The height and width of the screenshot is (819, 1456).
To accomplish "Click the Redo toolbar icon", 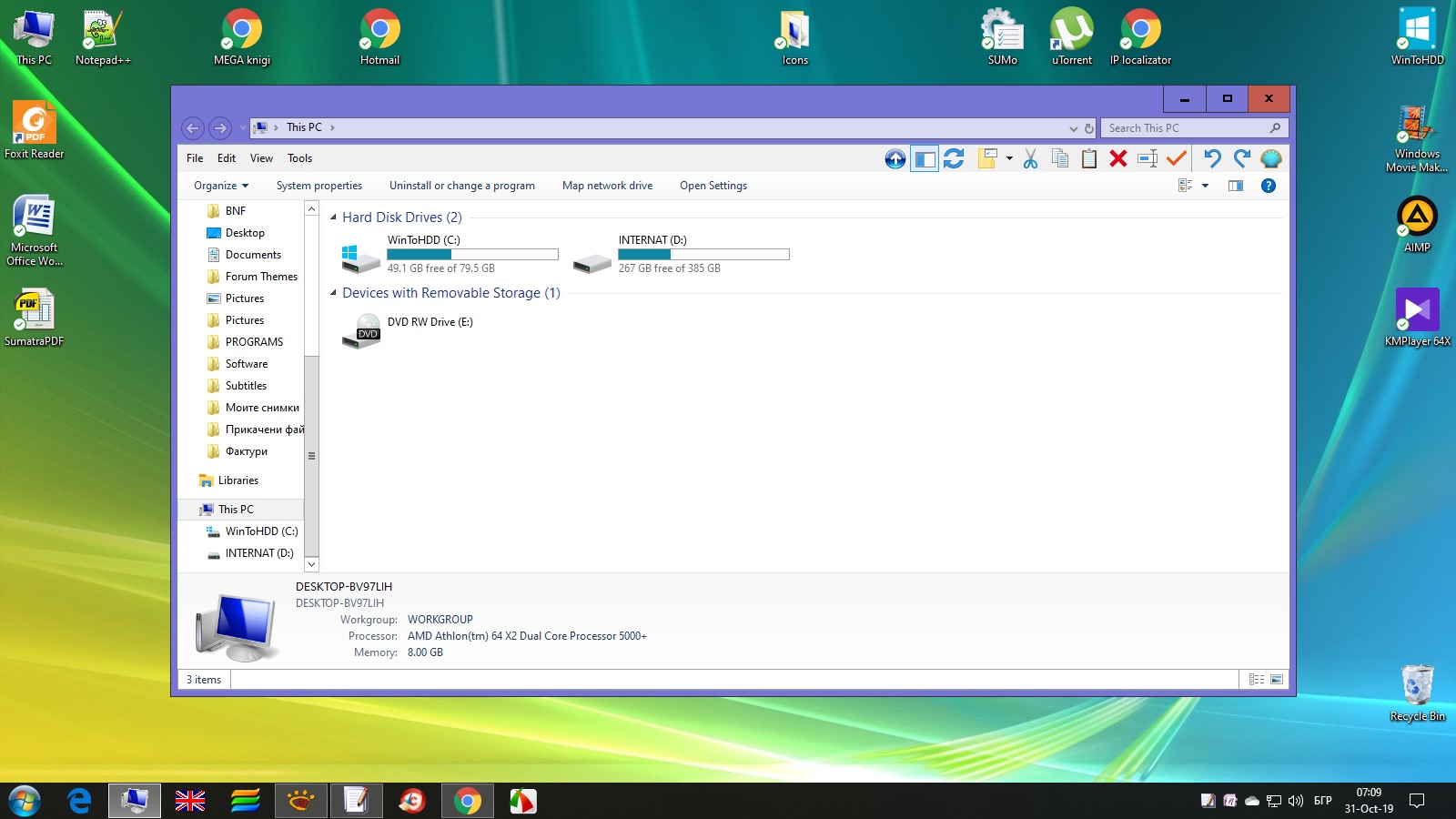I will click(1242, 159).
